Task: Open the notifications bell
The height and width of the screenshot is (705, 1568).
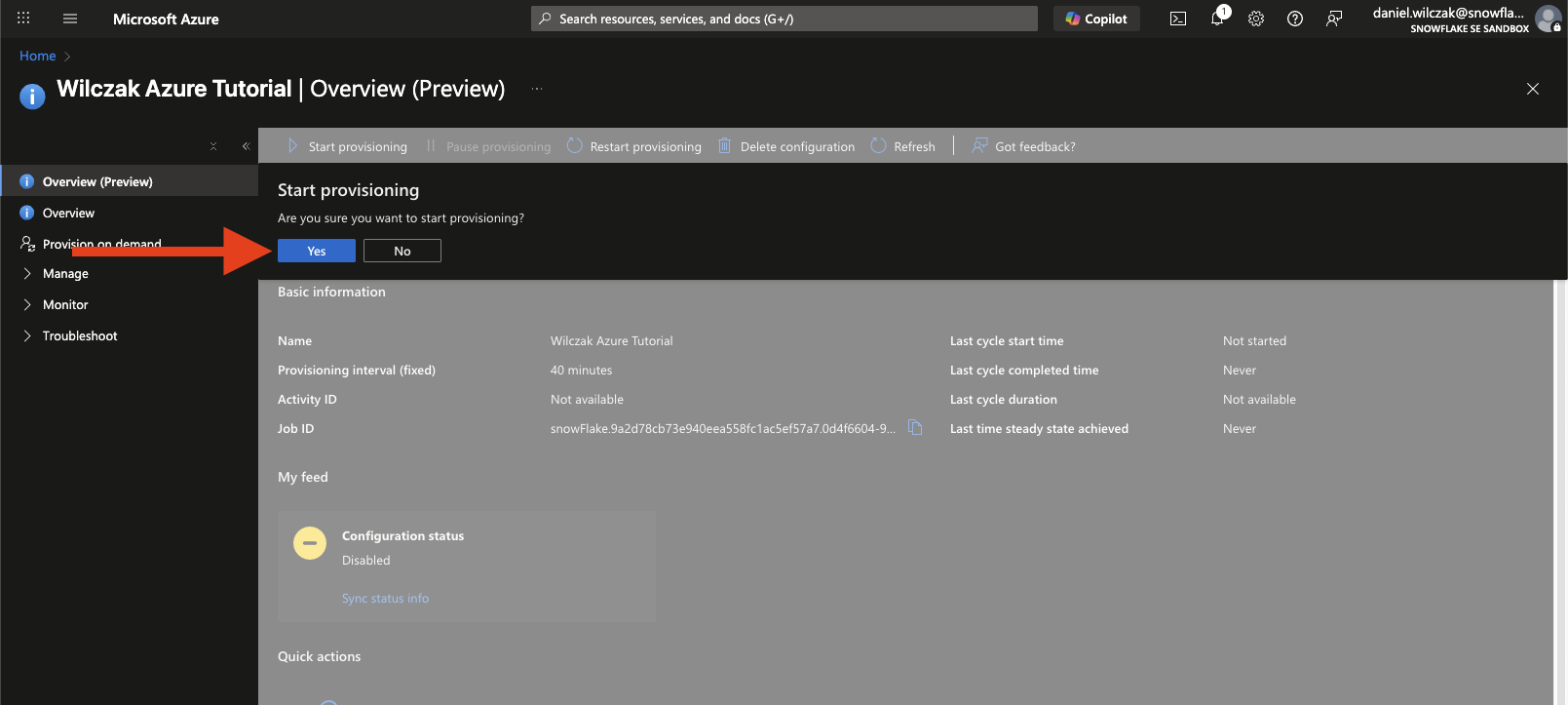Action: [x=1217, y=19]
